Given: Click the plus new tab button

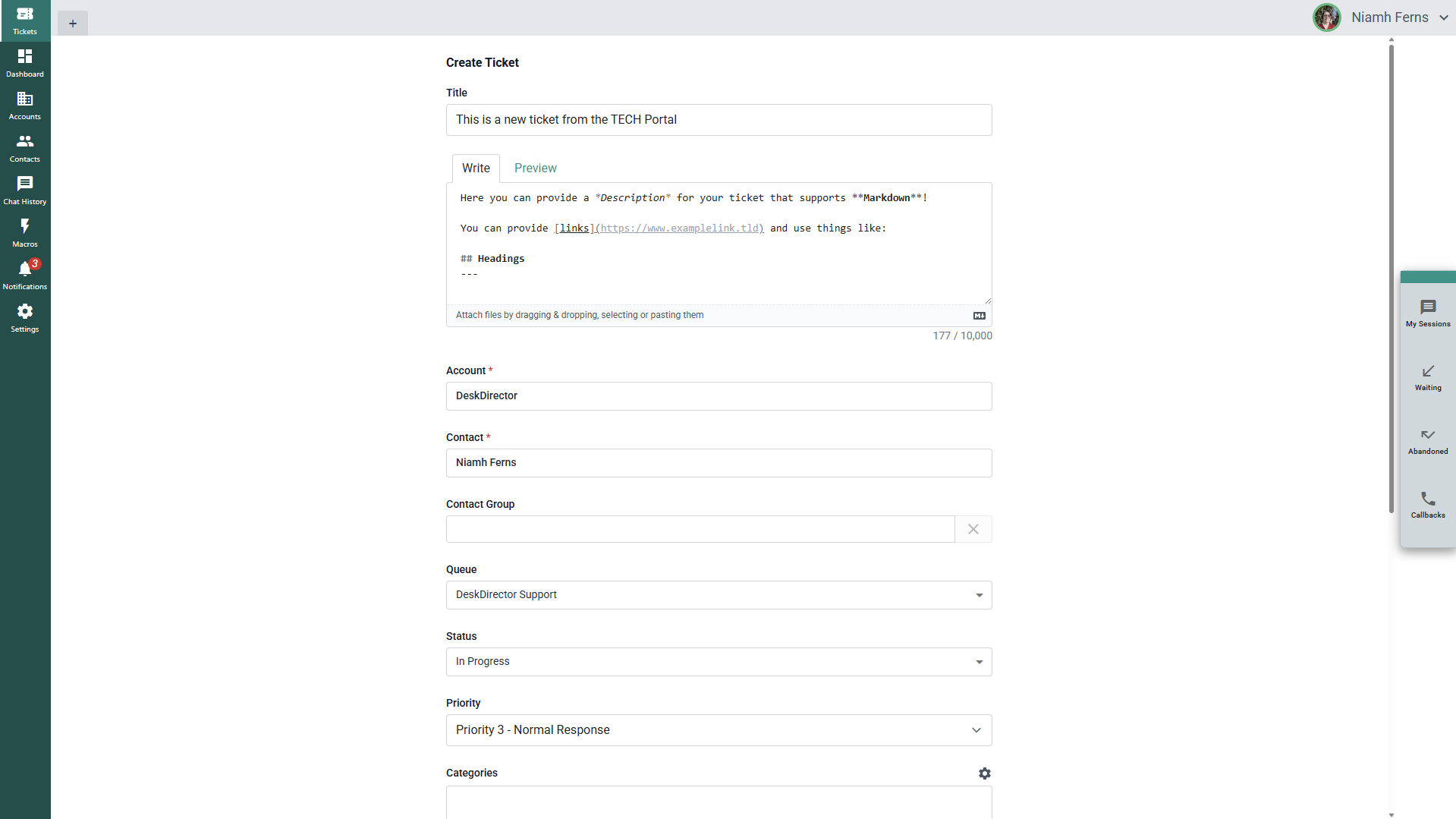Looking at the screenshot, I should [x=73, y=24].
